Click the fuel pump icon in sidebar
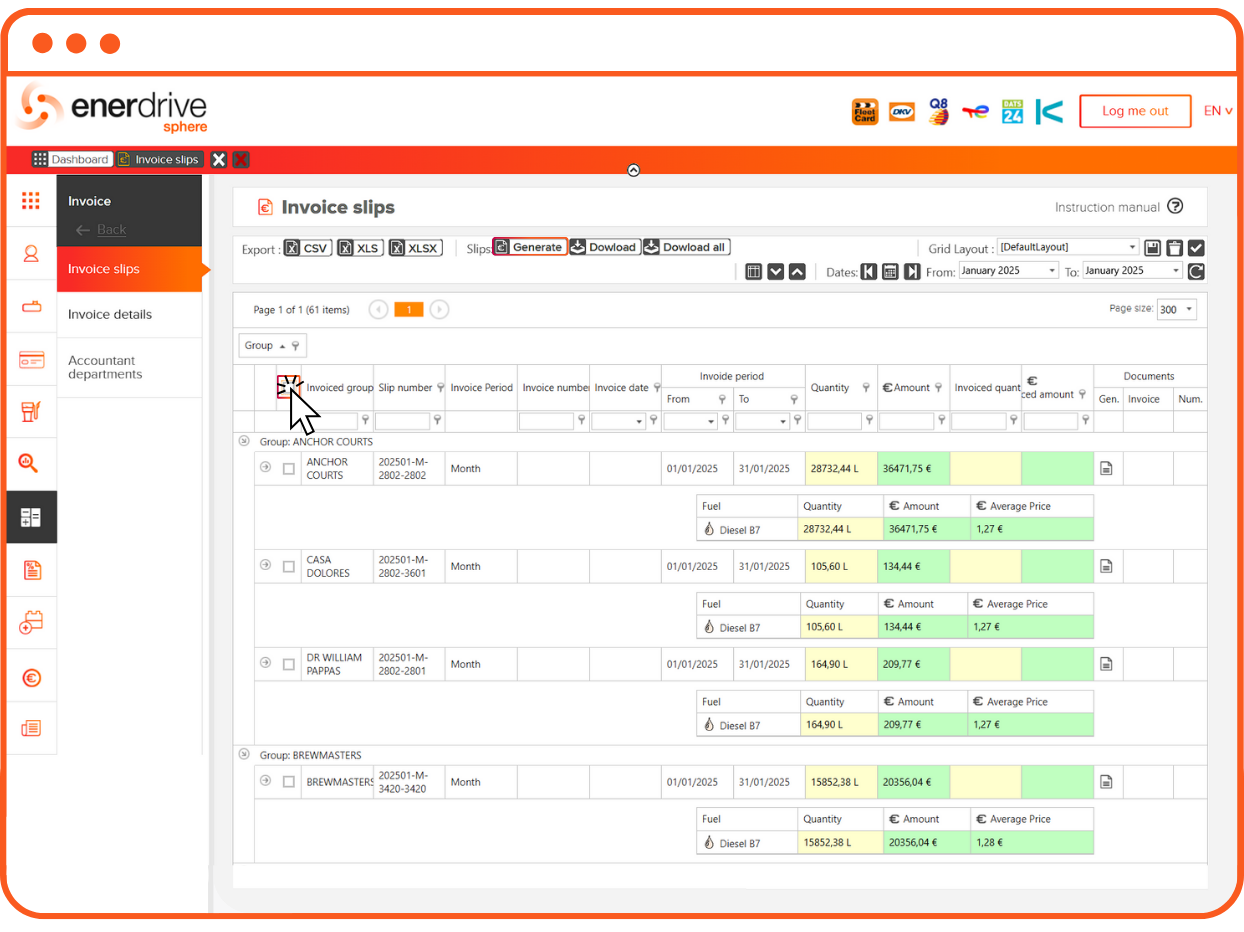1244x932 pixels. coord(31,411)
